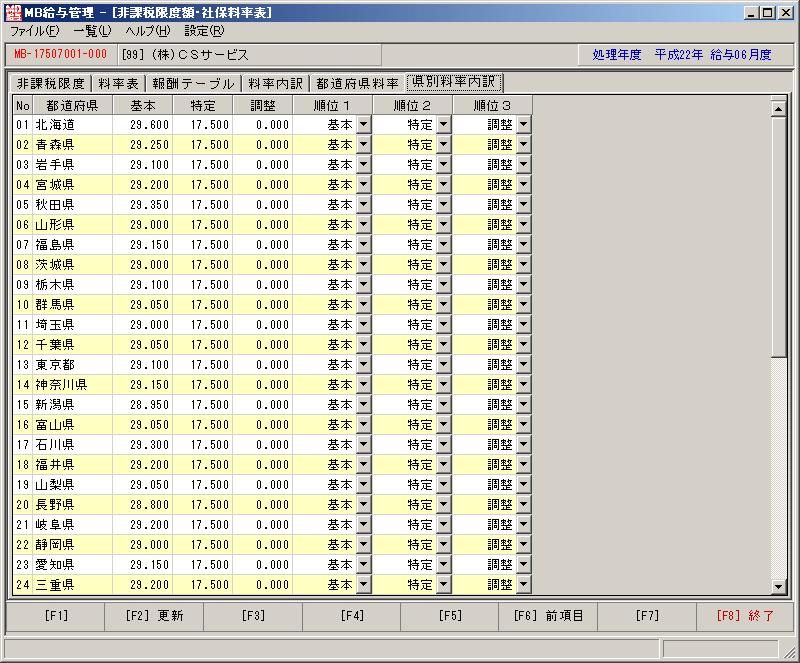Expand 順位1 dropdown for 北海道 row
Image resolution: width=800 pixels, height=663 pixels.
(363, 125)
